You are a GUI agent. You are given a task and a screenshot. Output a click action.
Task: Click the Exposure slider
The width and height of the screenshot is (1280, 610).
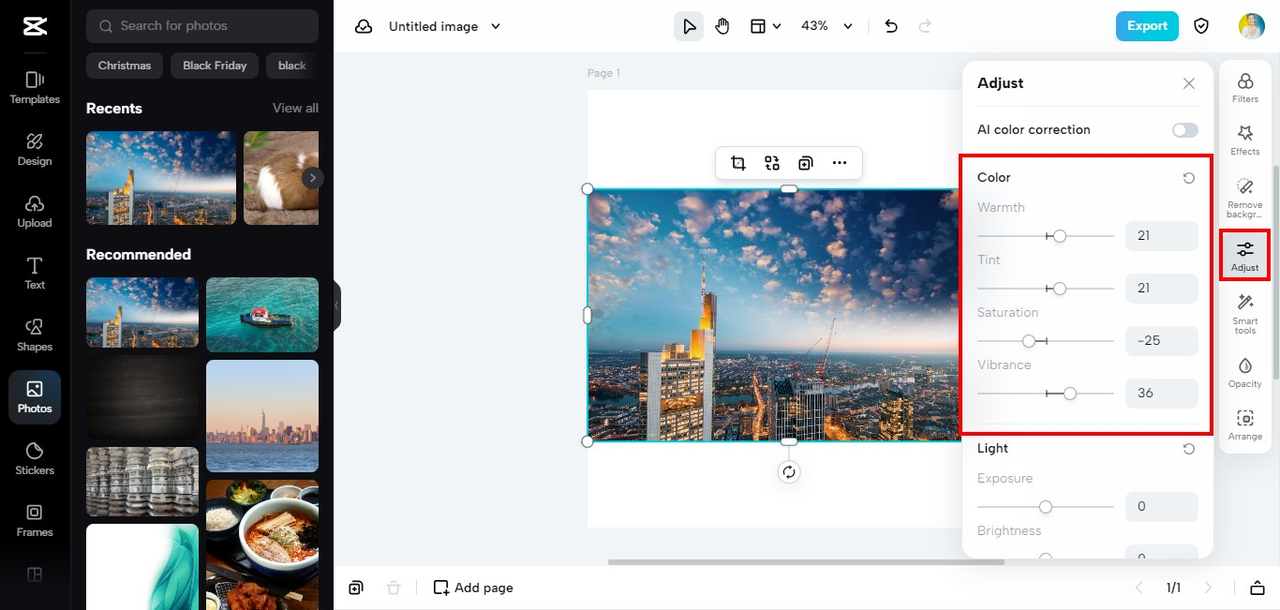coord(1045,507)
